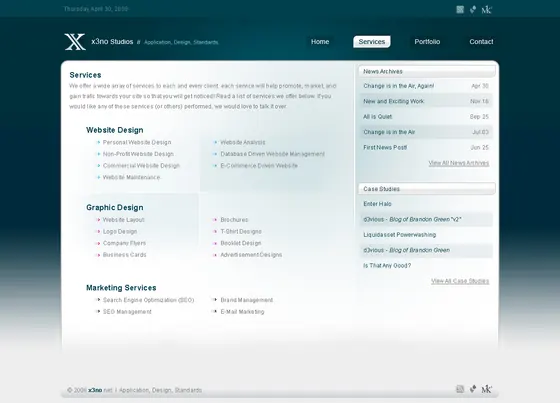The image size is (560, 403).
Task: Open the Liquidasset Powerwashing case study
Action: [x=400, y=235]
